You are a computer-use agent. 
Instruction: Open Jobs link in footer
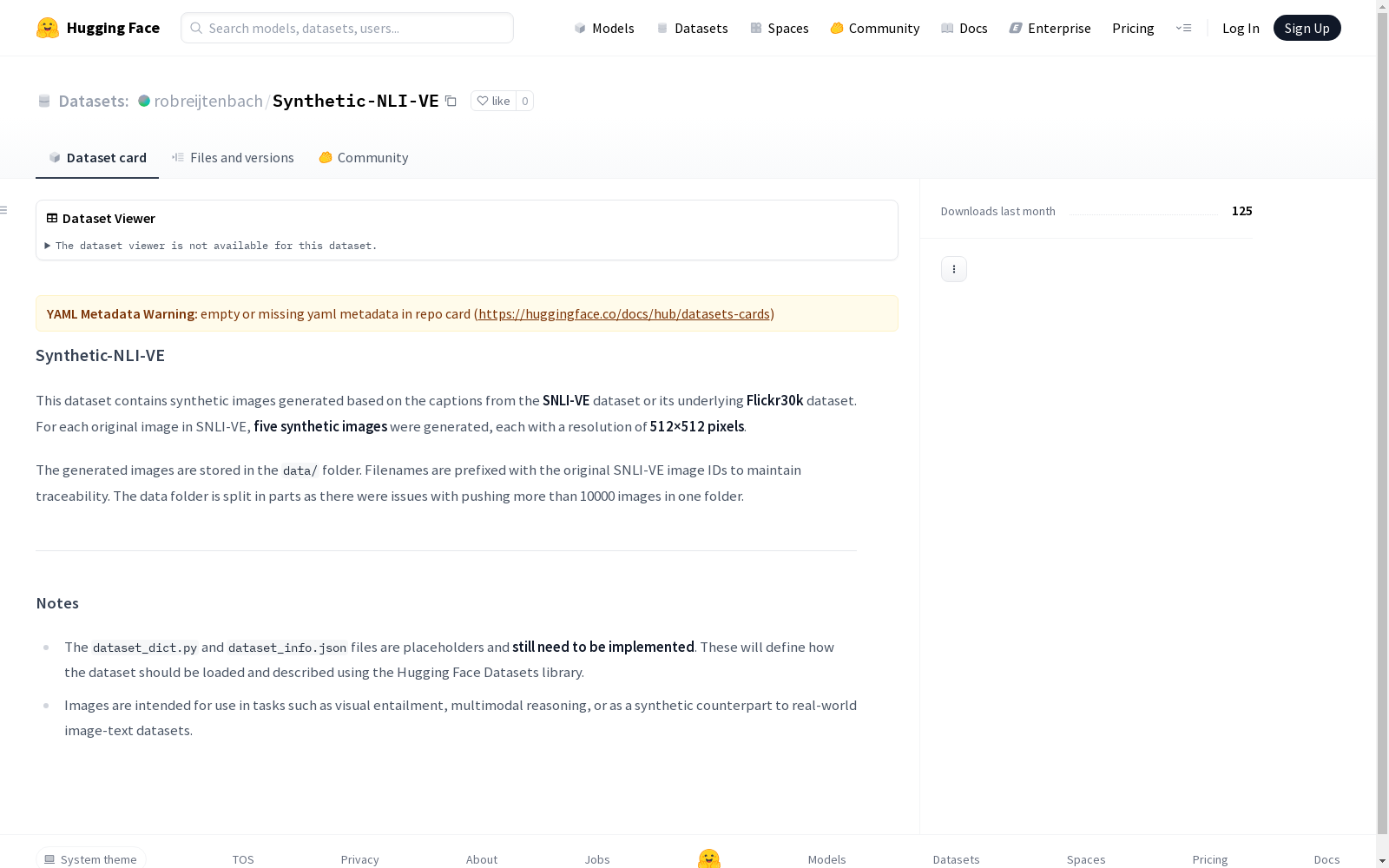click(x=597, y=859)
